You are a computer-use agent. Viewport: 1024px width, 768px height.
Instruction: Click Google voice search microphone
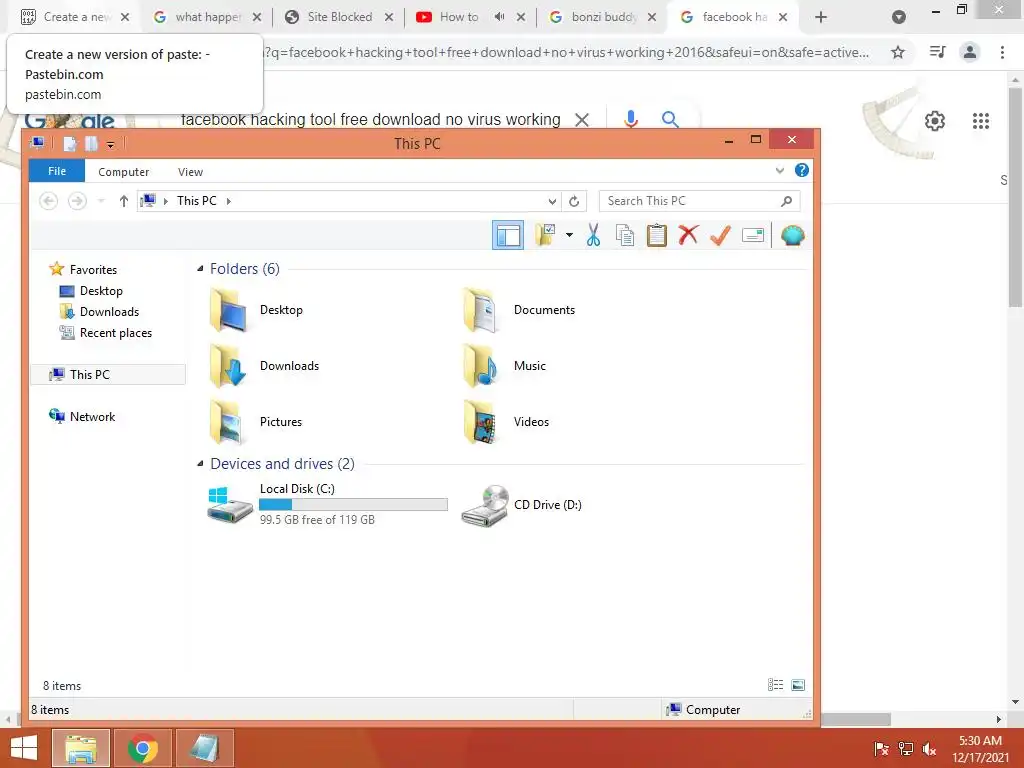click(x=630, y=119)
